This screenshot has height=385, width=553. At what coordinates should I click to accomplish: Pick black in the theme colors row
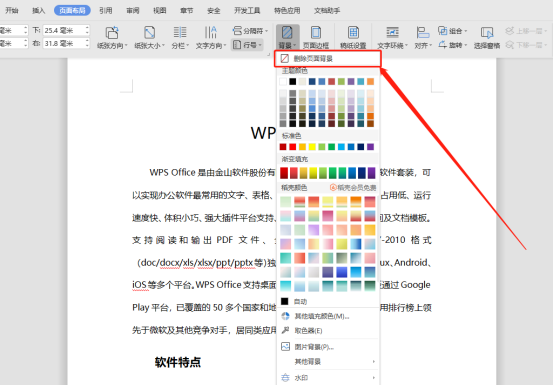[293, 81]
